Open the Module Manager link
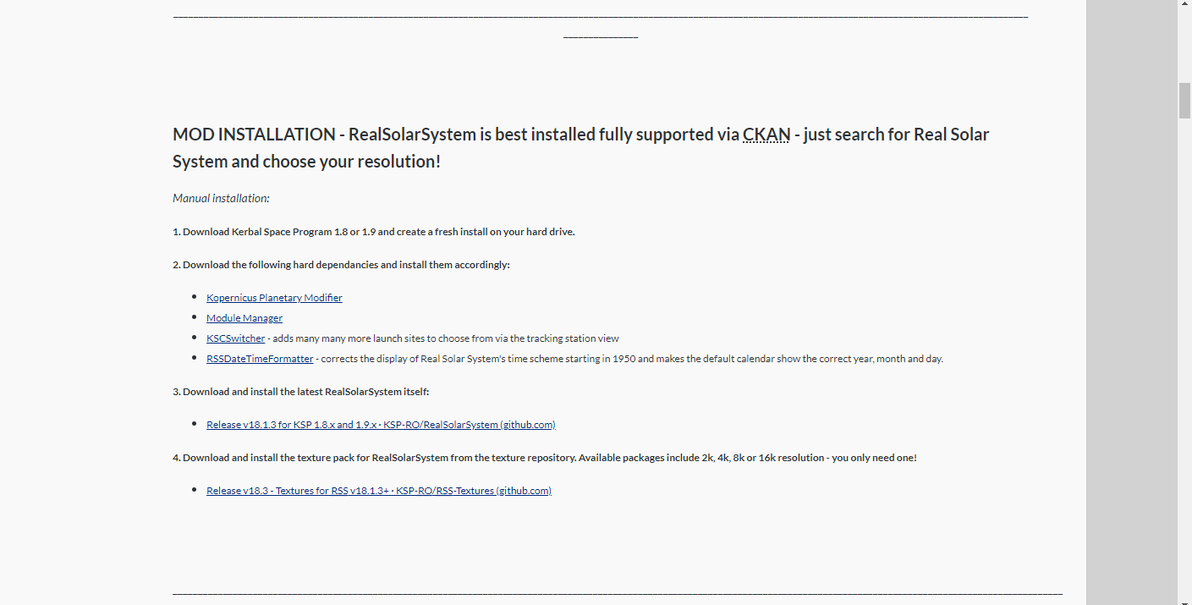The width and height of the screenshot is (1192, 605). click(x=244, y=318)
